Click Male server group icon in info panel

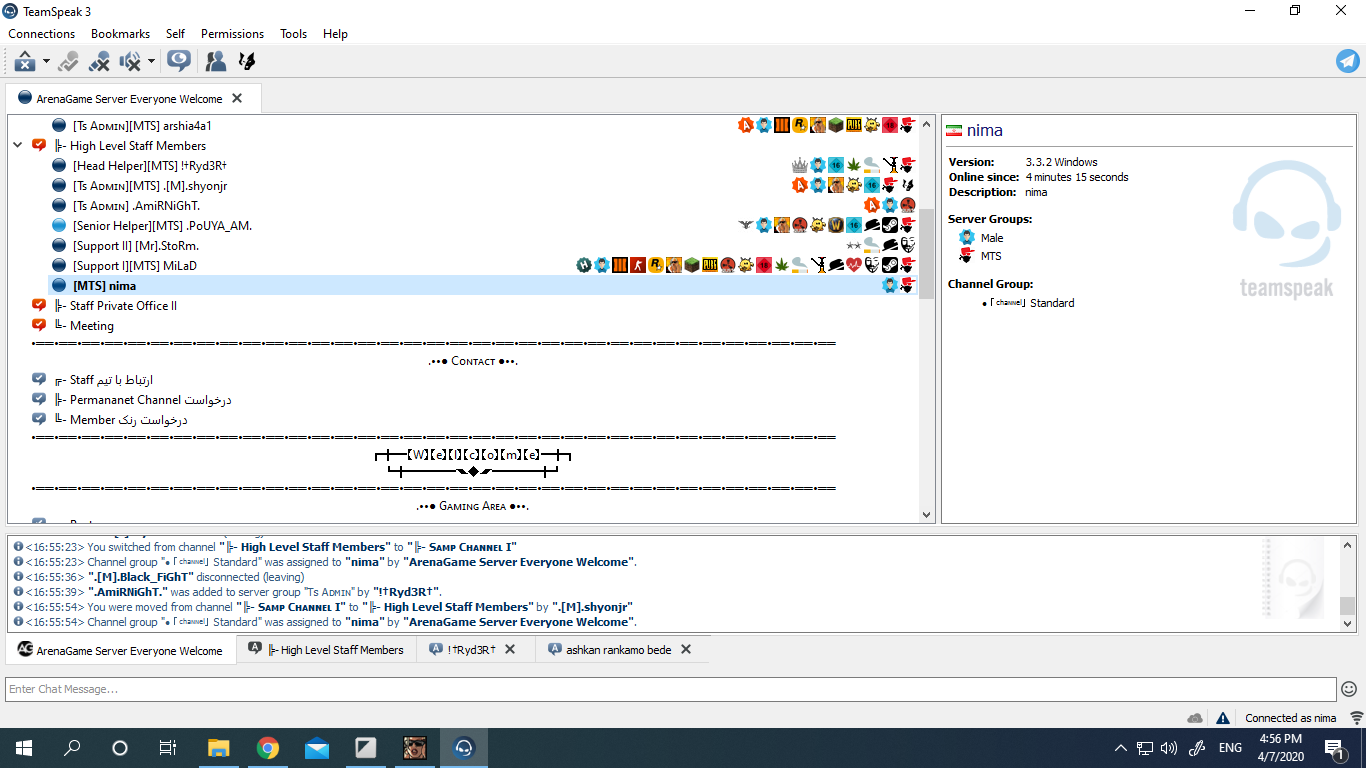click(x=966, y=238)
